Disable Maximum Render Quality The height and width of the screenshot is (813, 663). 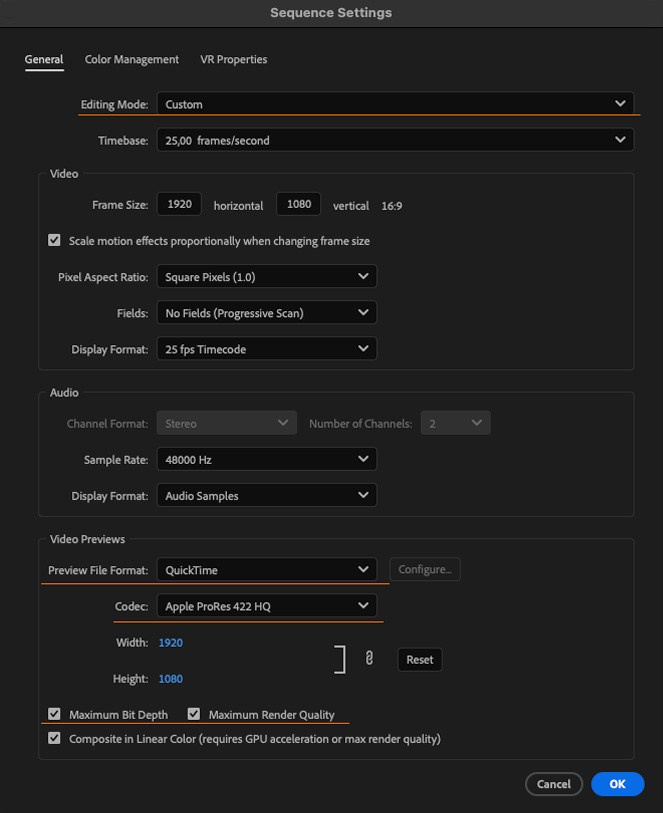(196, 713)
